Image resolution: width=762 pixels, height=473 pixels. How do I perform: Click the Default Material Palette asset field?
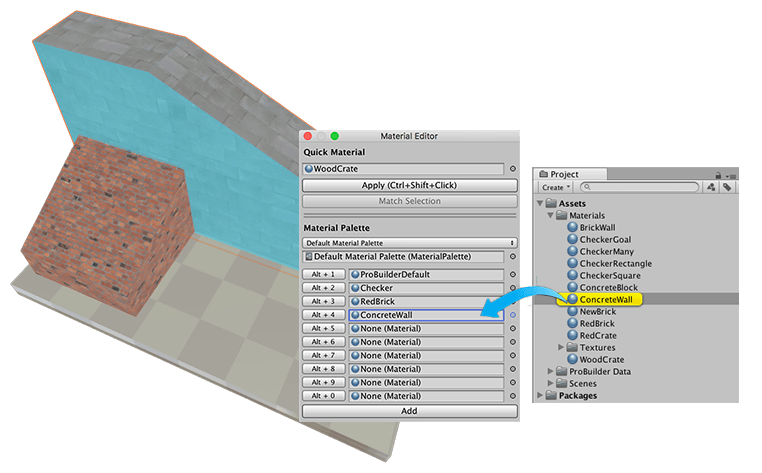[403, 257]
